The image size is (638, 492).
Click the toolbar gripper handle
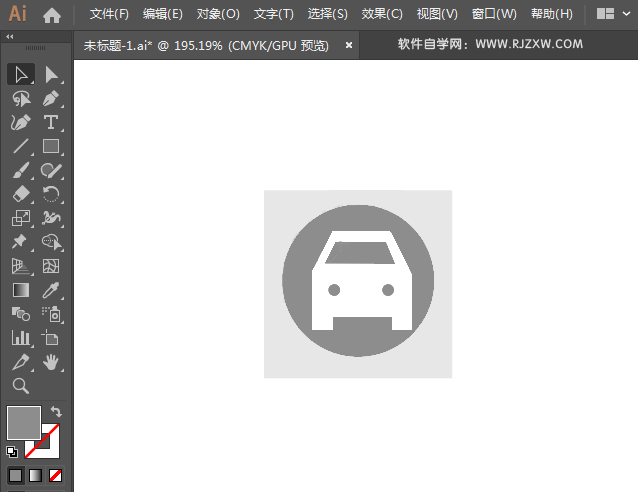35,48
